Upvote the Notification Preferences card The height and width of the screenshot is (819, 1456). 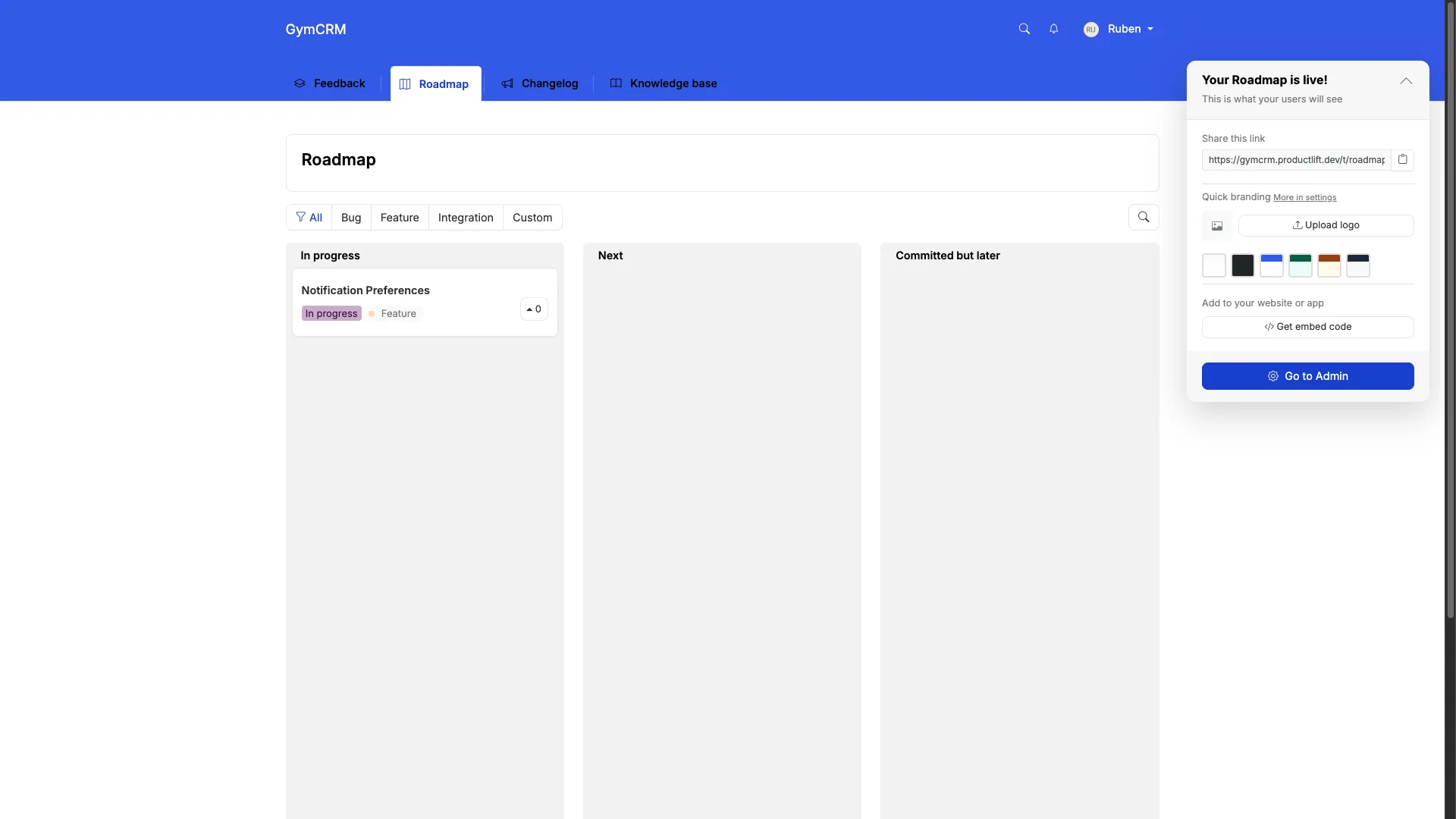(533, 309)
